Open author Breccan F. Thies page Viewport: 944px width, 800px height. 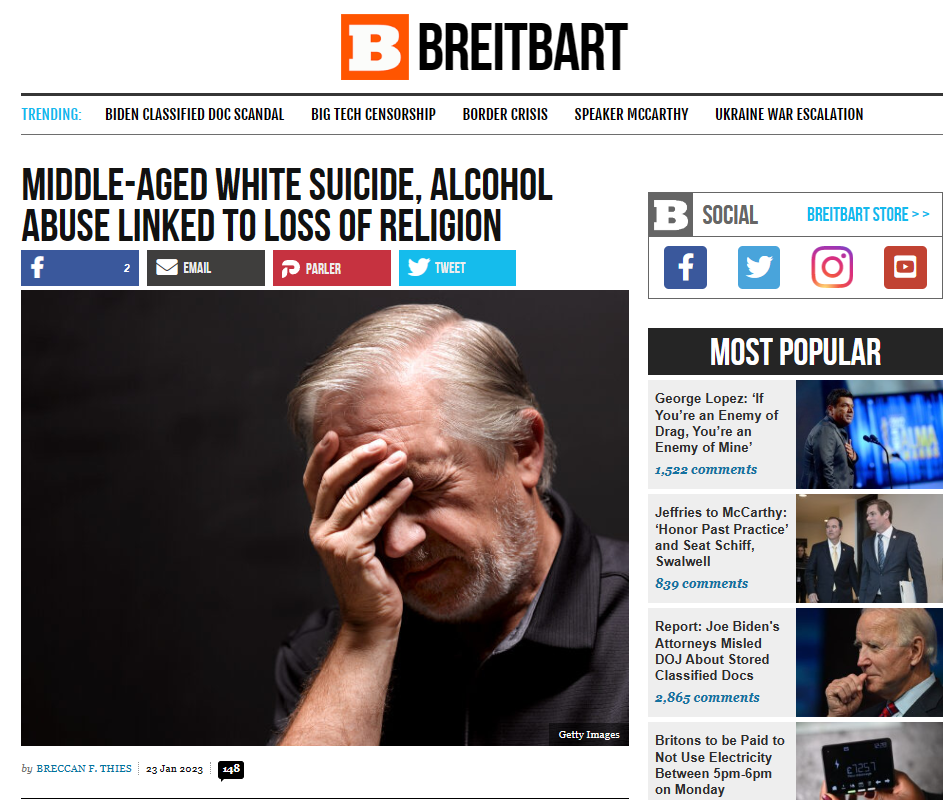pos(84,769)
